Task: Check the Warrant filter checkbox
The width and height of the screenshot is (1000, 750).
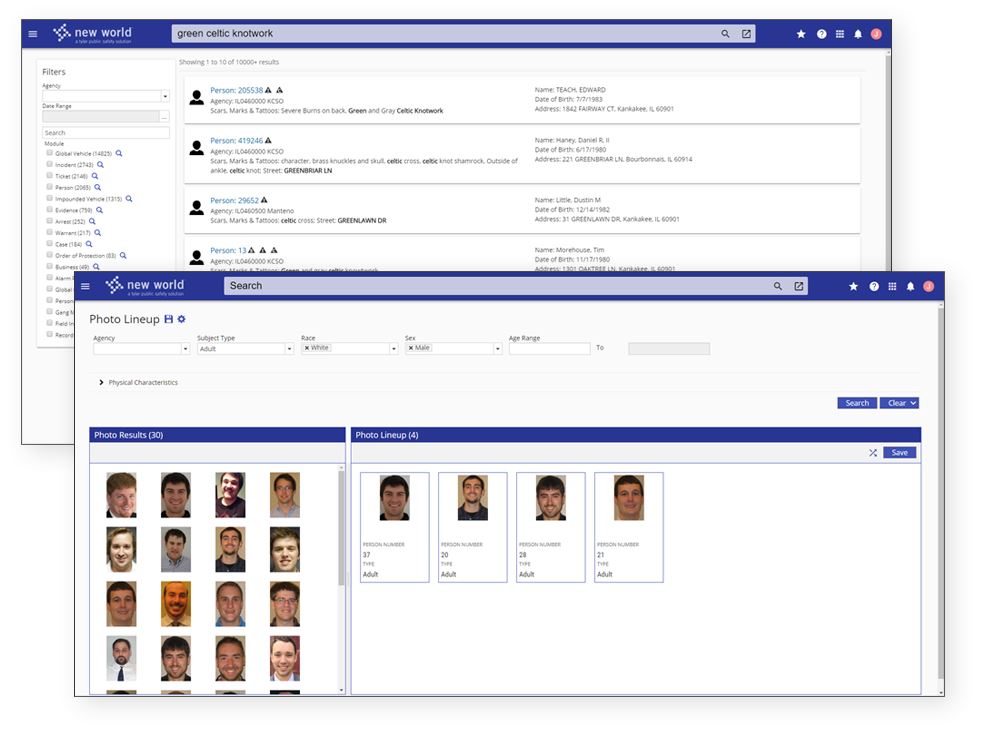Action: tap(49, 232)
